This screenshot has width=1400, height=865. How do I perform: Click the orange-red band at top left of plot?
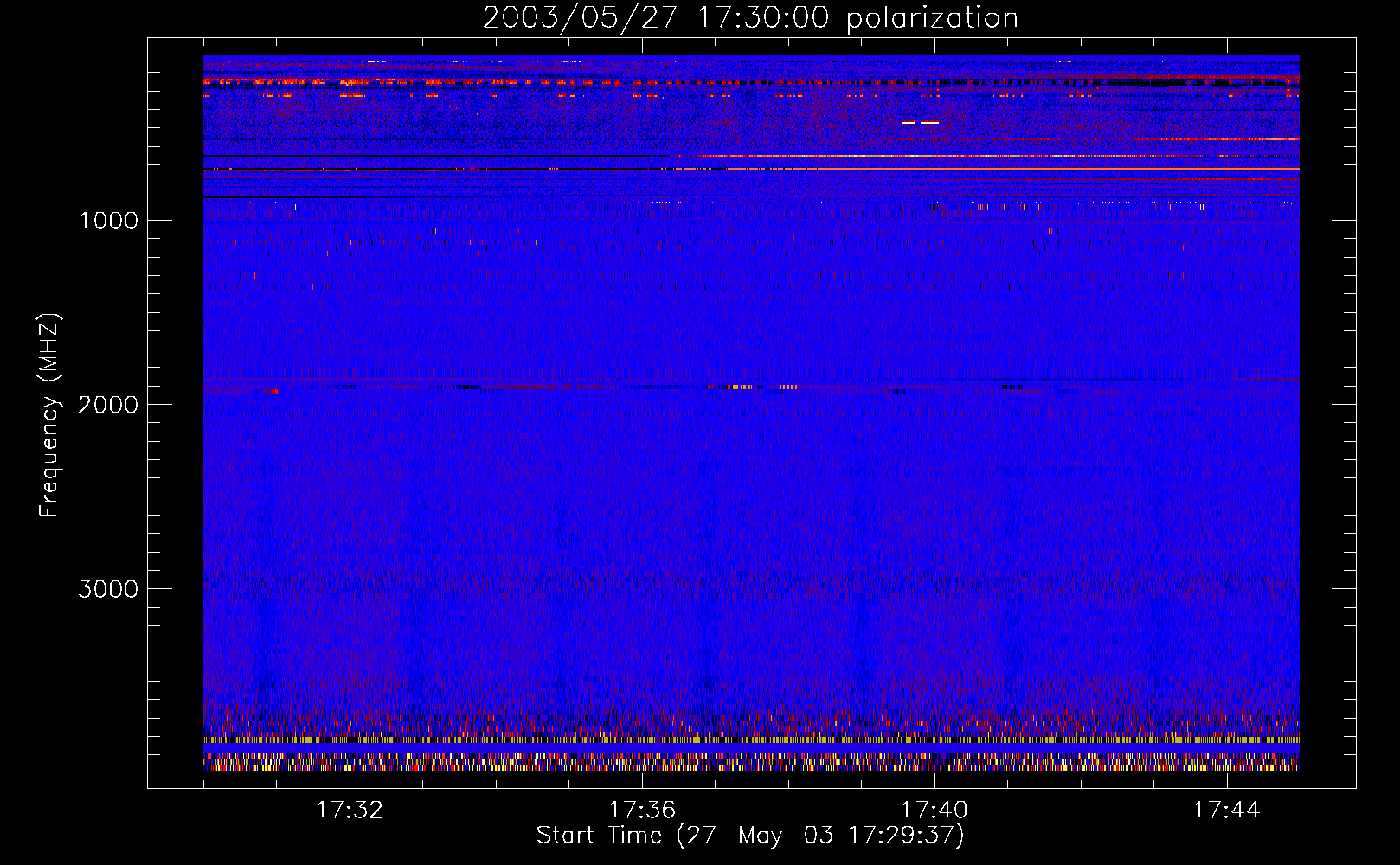pyautogui.click(x=260, y=80)
